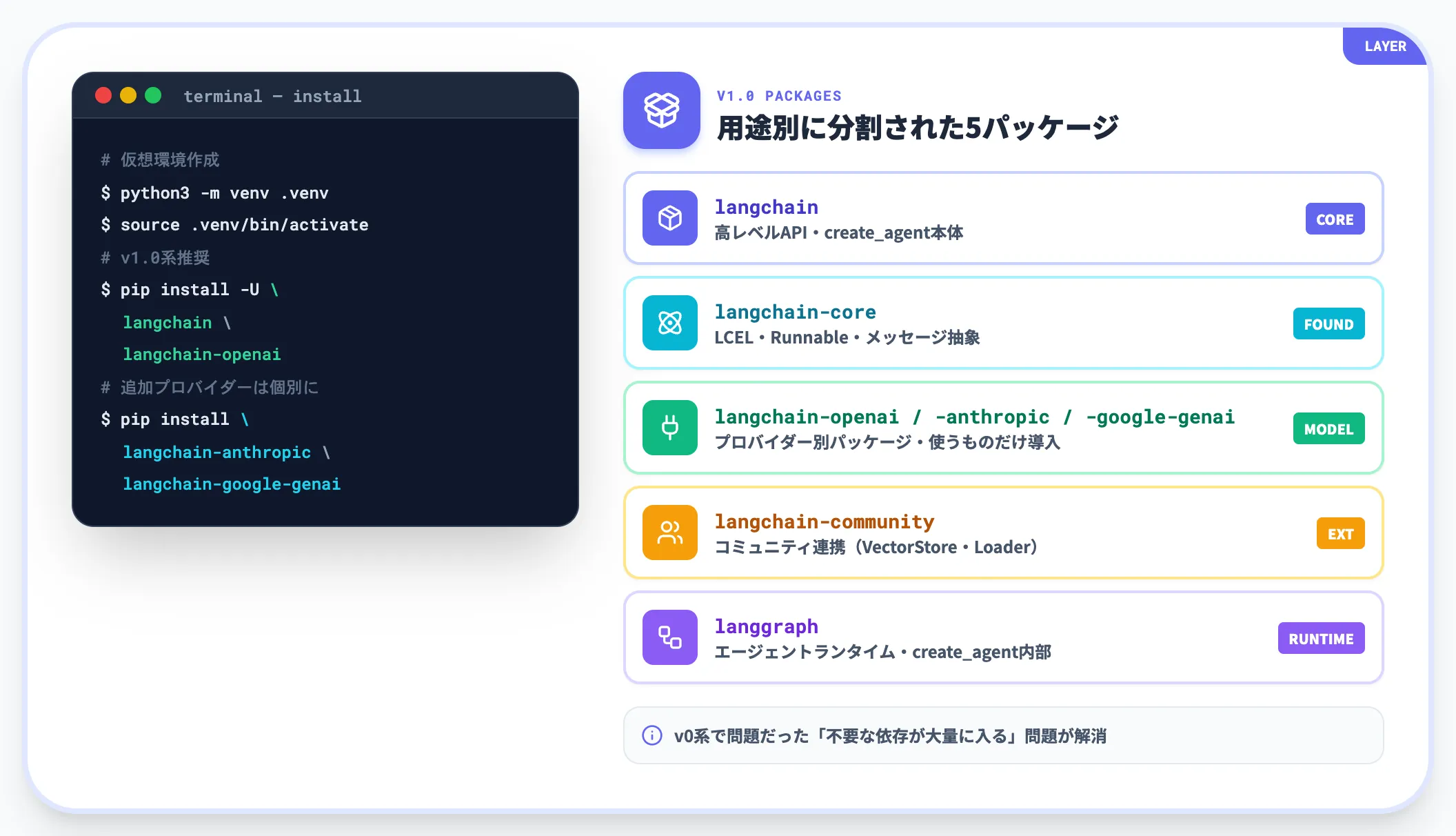The image size is (1456, 836).
Task: Click the green plug icon for provider packages
Action: click(x=669, y=428)
